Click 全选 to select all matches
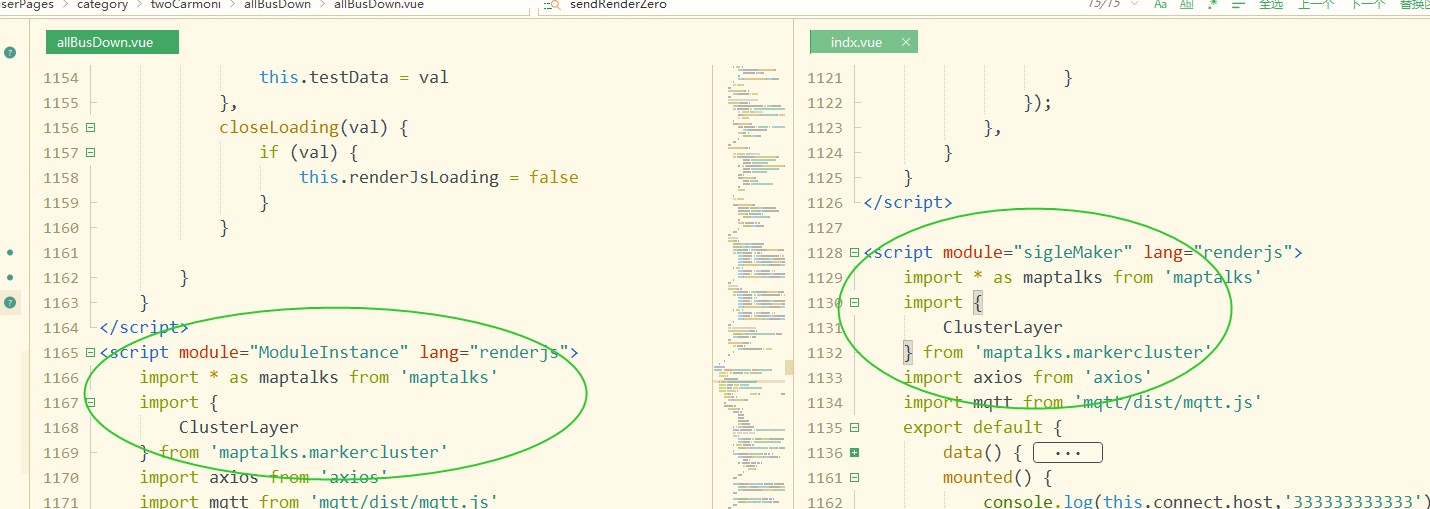Viewport: 1430px width, 509px height. tap(1270, 4)
